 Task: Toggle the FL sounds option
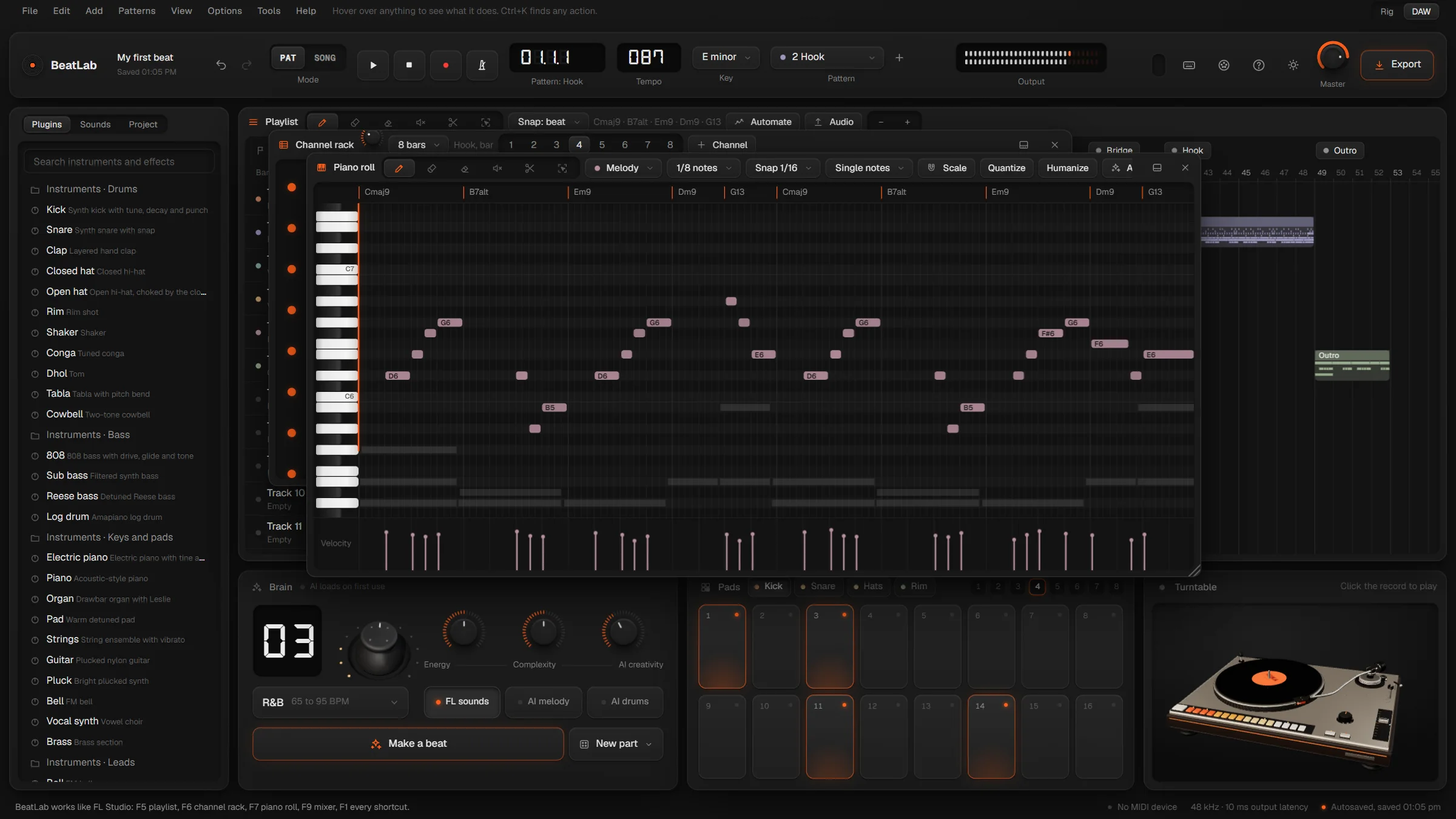pos(462,701)
